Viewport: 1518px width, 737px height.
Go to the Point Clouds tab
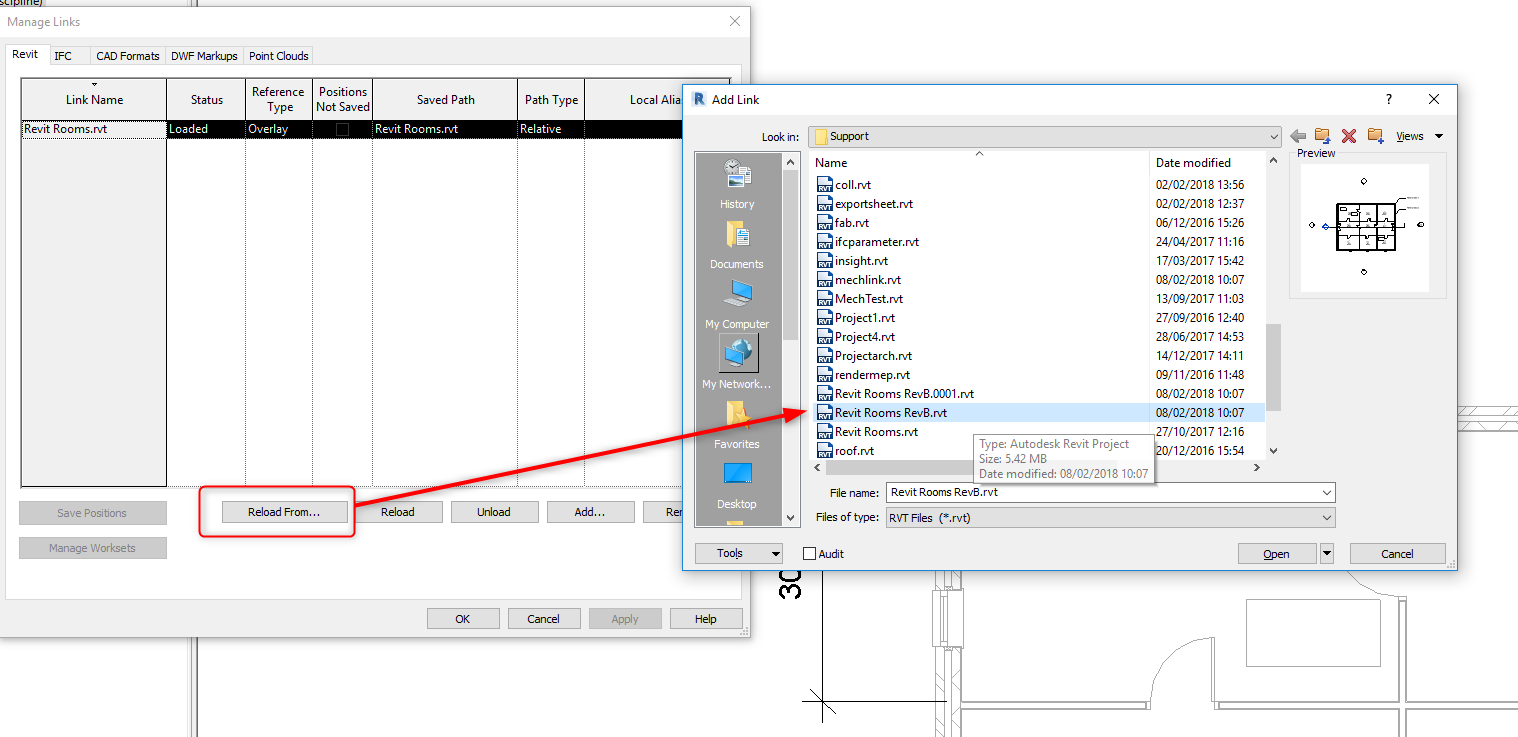(x=279, y=56)
